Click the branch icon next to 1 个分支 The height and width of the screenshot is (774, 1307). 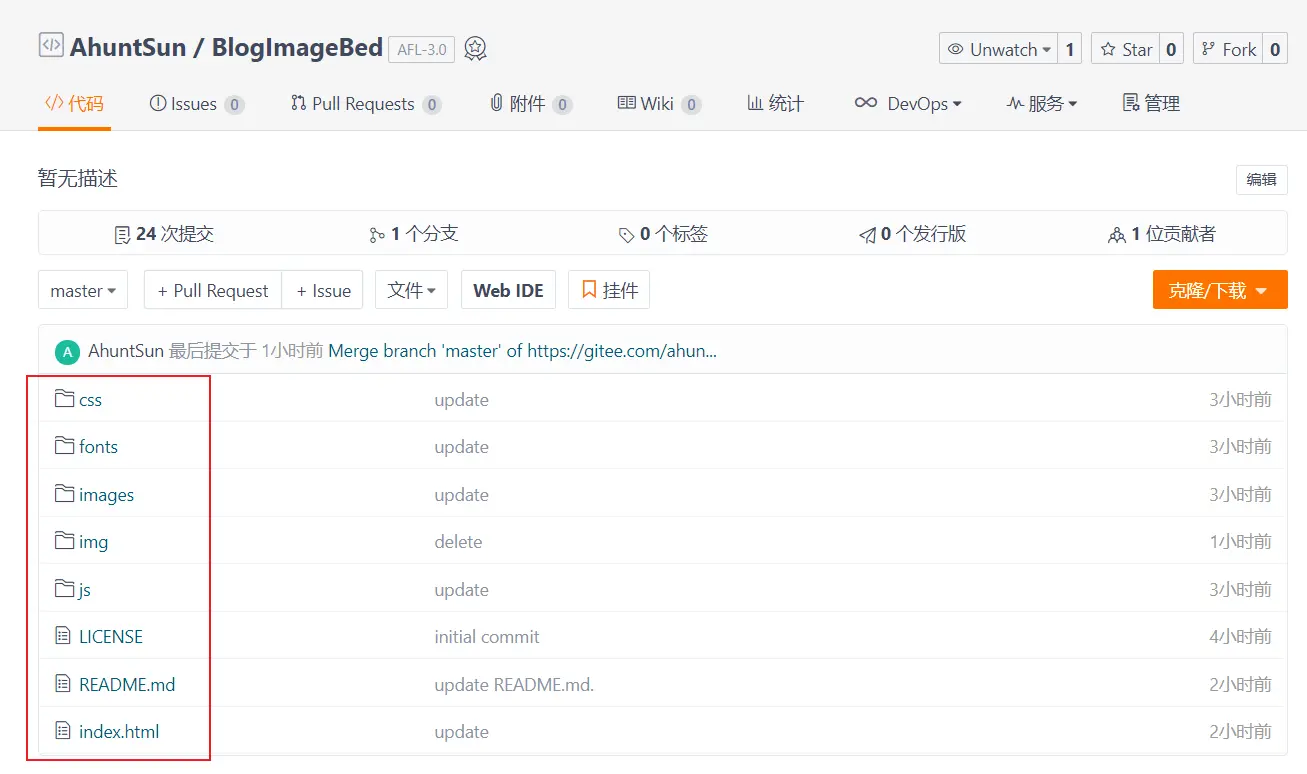(x=377, y=235)
